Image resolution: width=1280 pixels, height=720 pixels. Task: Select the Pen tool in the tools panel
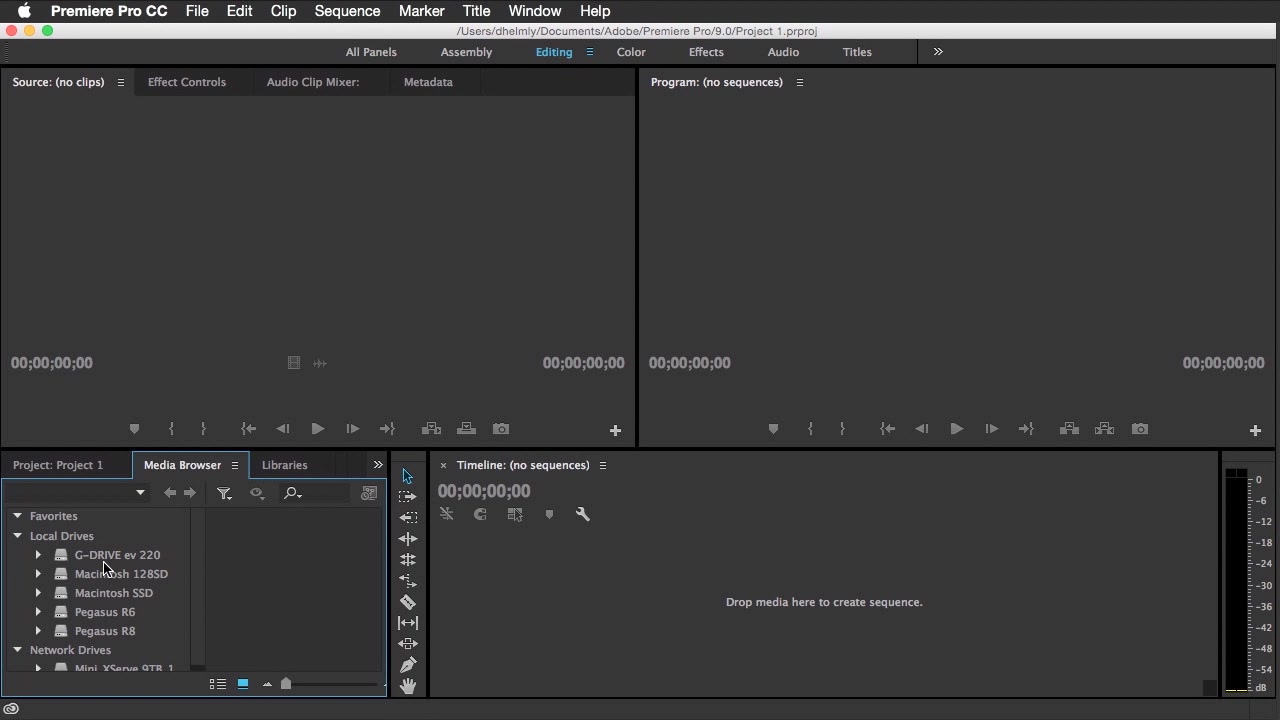coord(408,665)
